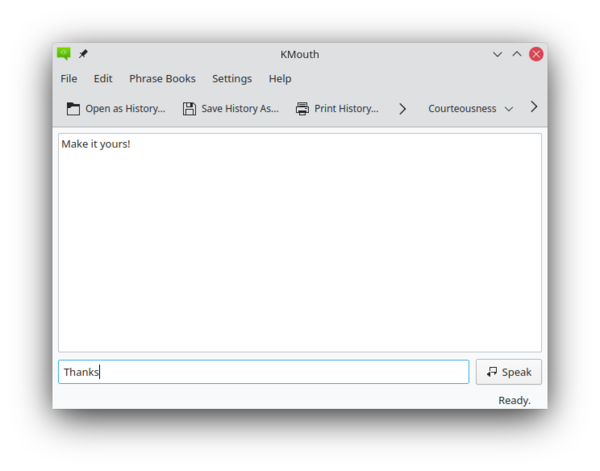Minimize the KMouth window
This screenshot has width=600, height=471.
tap(497, 54)
